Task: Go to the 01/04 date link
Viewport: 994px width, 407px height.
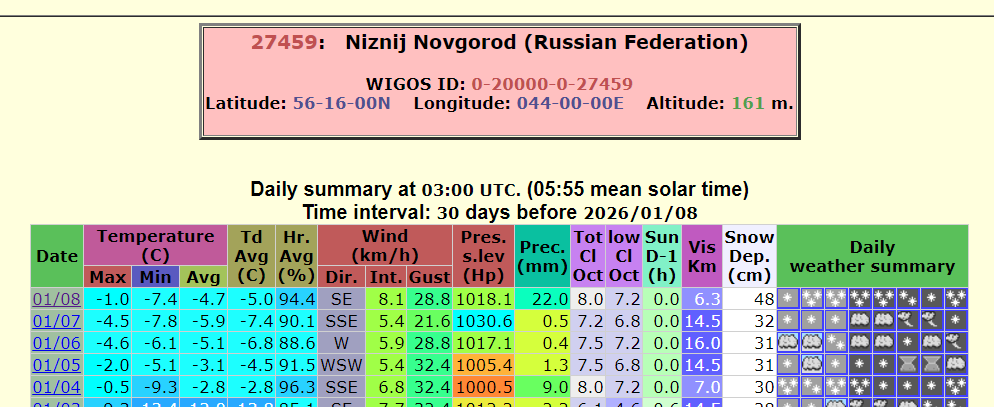Action: click(x=48, y=387)
